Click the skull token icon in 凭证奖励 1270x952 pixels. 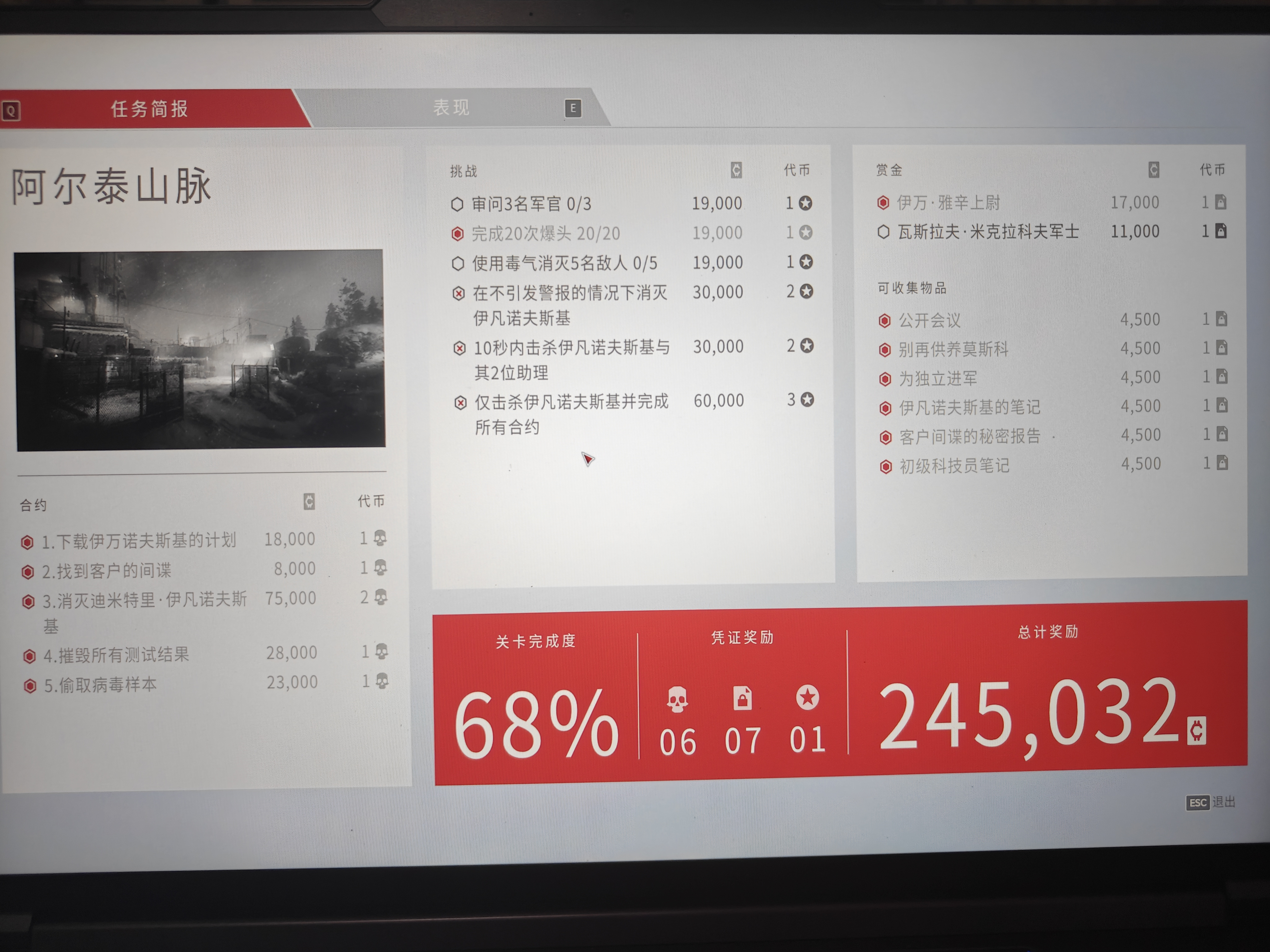(x=677, y=699)
